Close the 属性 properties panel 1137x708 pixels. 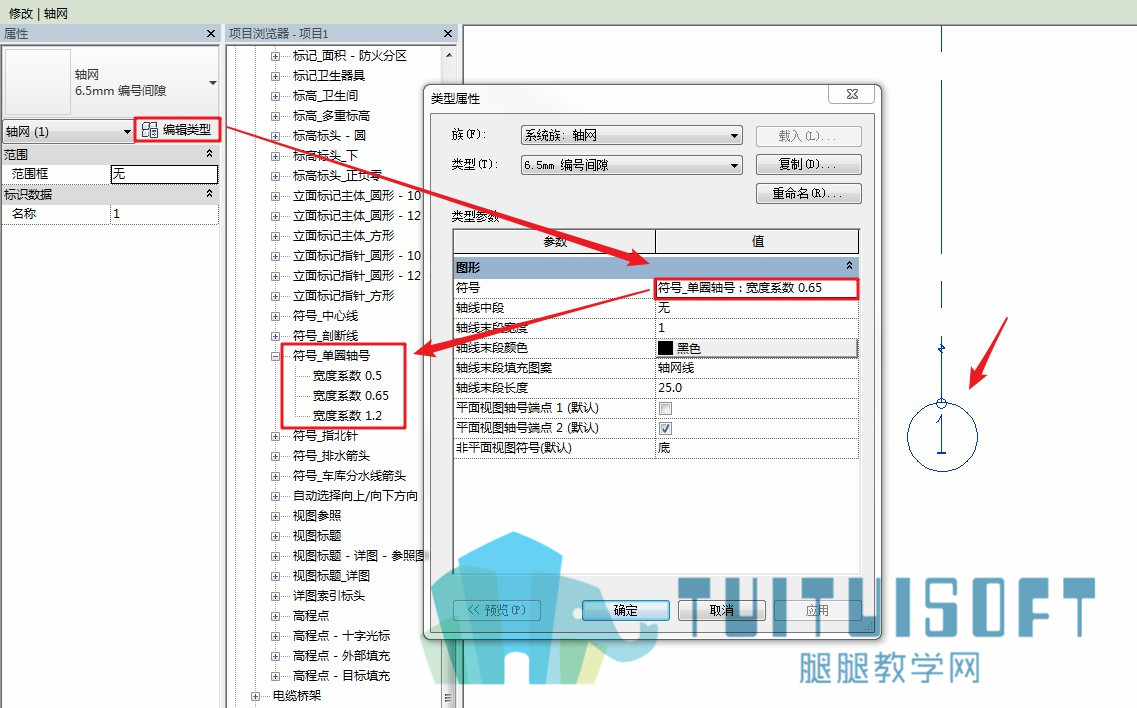211,33
